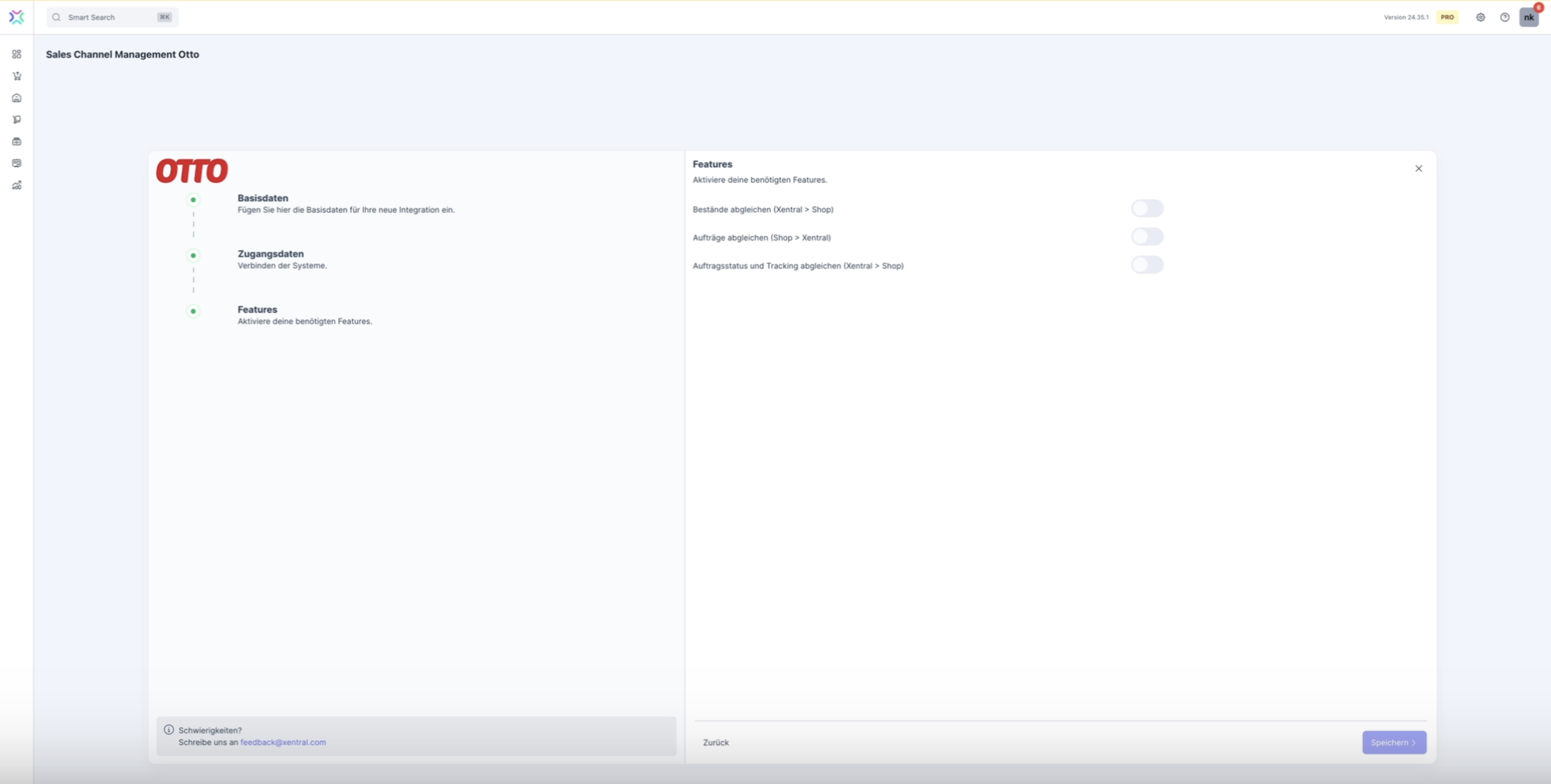This screenshot has width=1551, height=784.
Task: Open the settings gear icon
Action: 1480,17
